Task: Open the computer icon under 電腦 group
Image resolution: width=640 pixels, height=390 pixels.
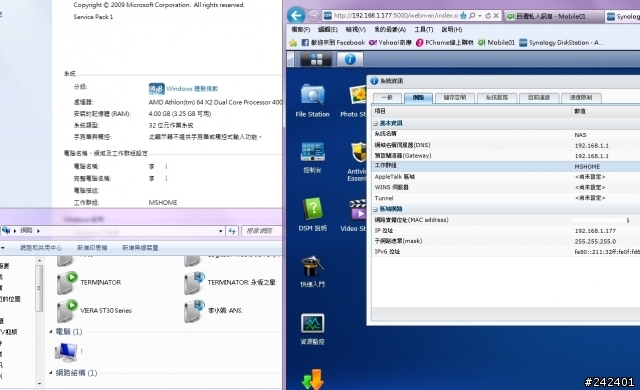Action: click(x=66, y=352)
